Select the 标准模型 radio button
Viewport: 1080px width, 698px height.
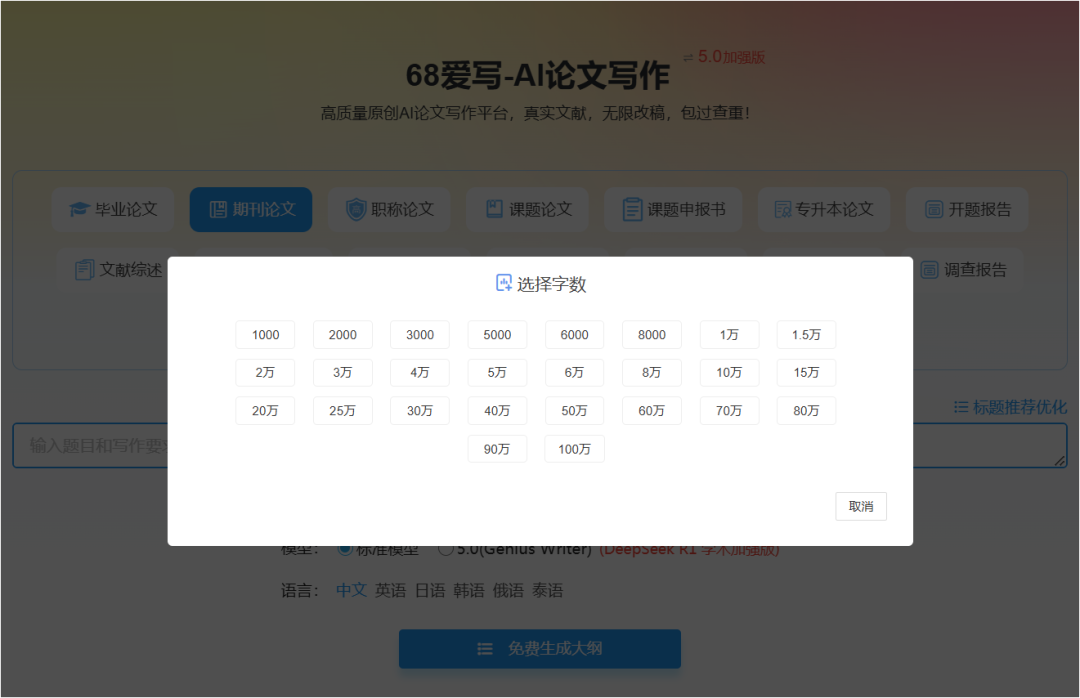pos(344,549)
